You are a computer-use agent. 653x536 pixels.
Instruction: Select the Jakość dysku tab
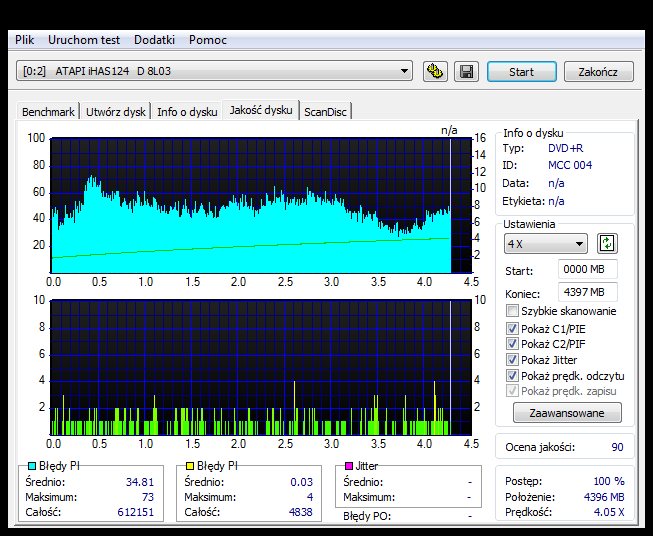tap(261, 110)
